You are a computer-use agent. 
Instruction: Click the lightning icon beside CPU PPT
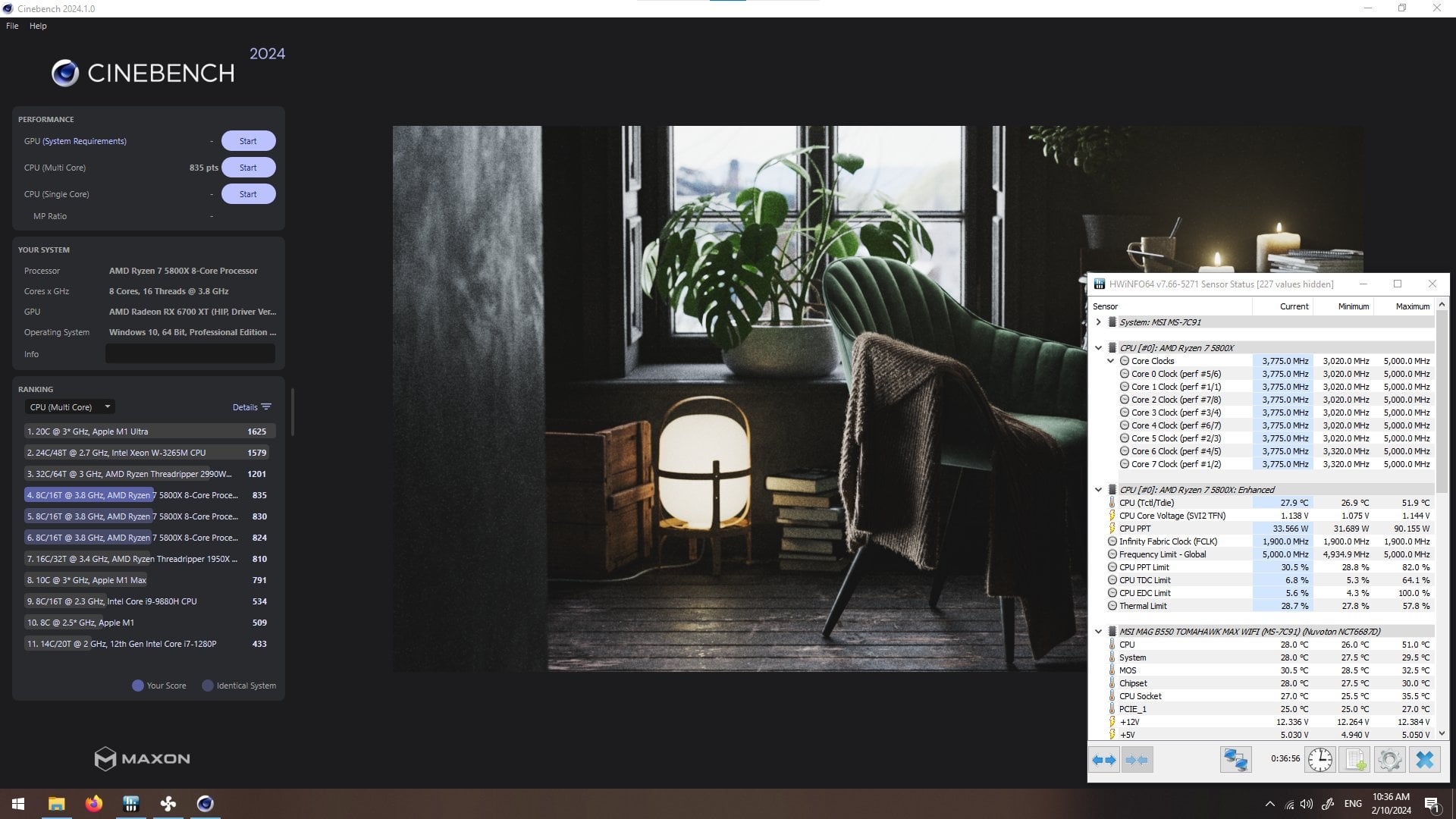pyautogui.click(x=1112, y=529)
